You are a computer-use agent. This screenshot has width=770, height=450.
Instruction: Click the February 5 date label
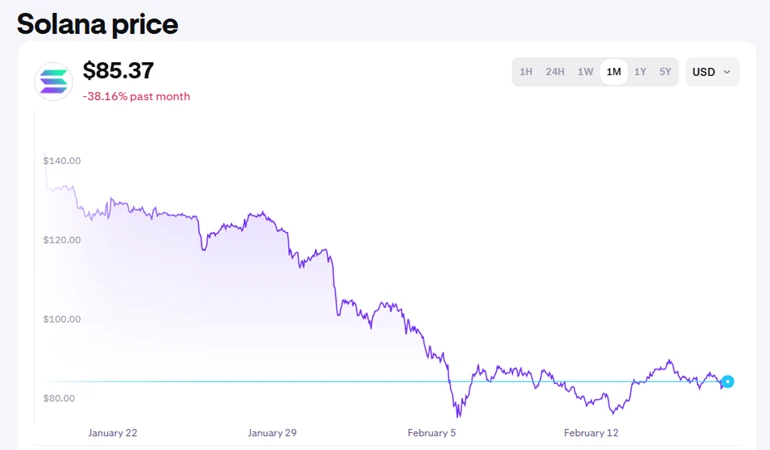point(432,433)
